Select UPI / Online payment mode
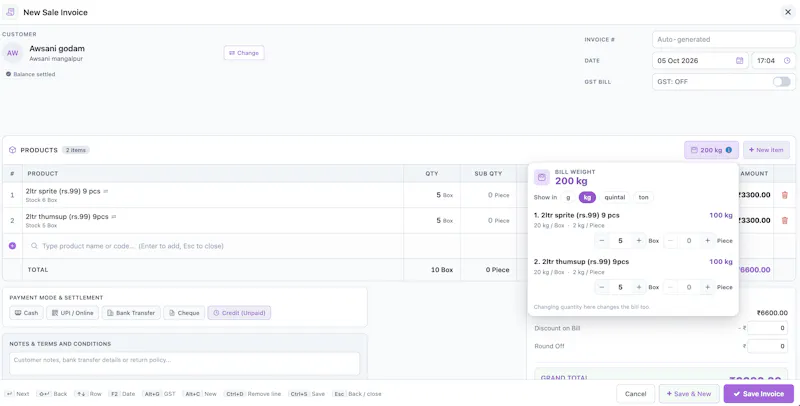Image resolution: width=800 pixels, height=406 pixels. 72,313
